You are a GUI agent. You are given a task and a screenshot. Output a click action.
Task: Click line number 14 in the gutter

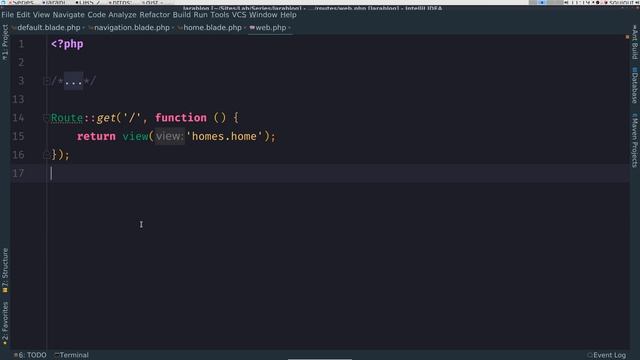coord(18,118)
